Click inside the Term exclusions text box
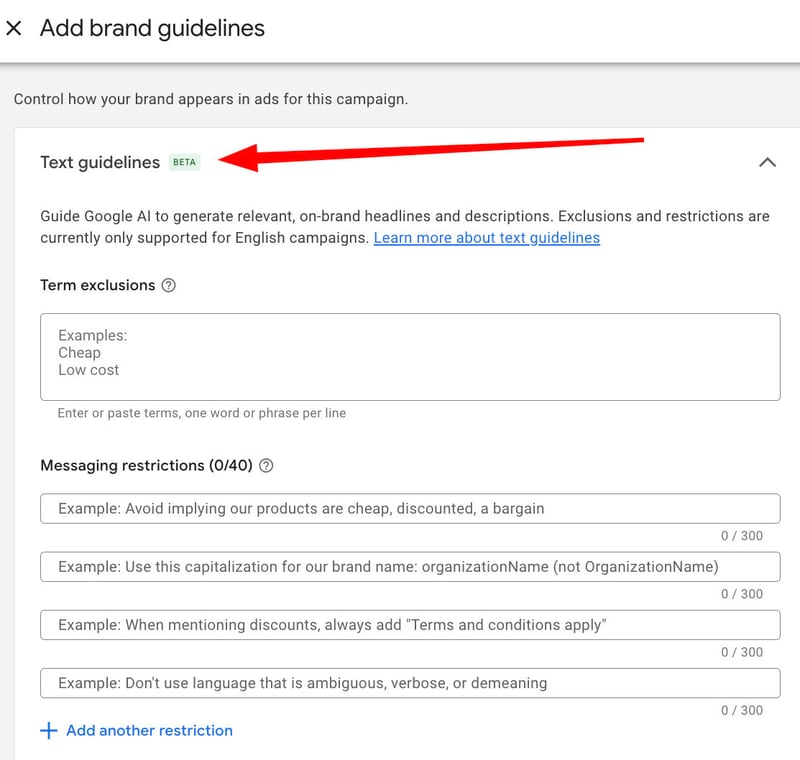Screen dimensions: 800x760 pyautogui.click(x=410, y=356)
